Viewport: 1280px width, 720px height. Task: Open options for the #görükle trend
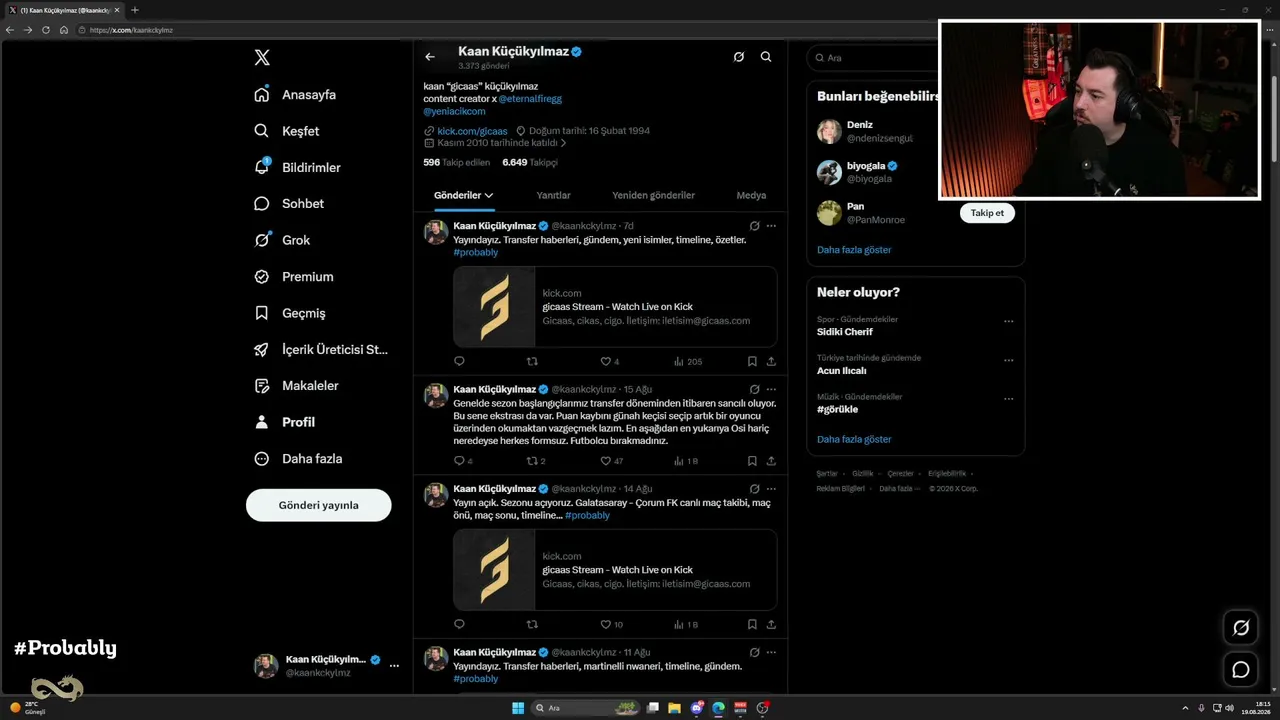click(x=1008, y=399)
